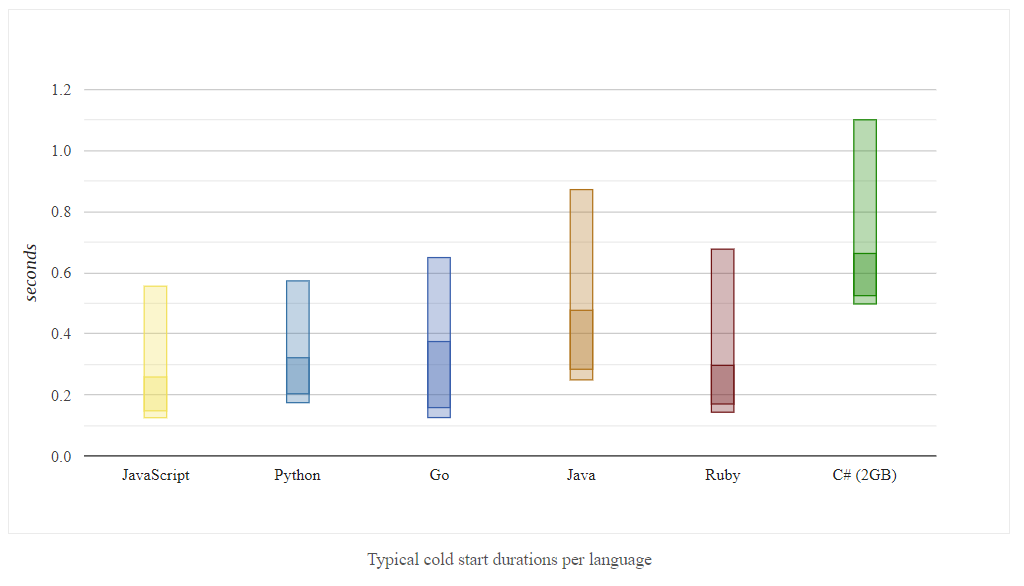Click the 0.0 y-axis tick label
1024x586 pixels.
pyautogui.click(x=61, y=457)
